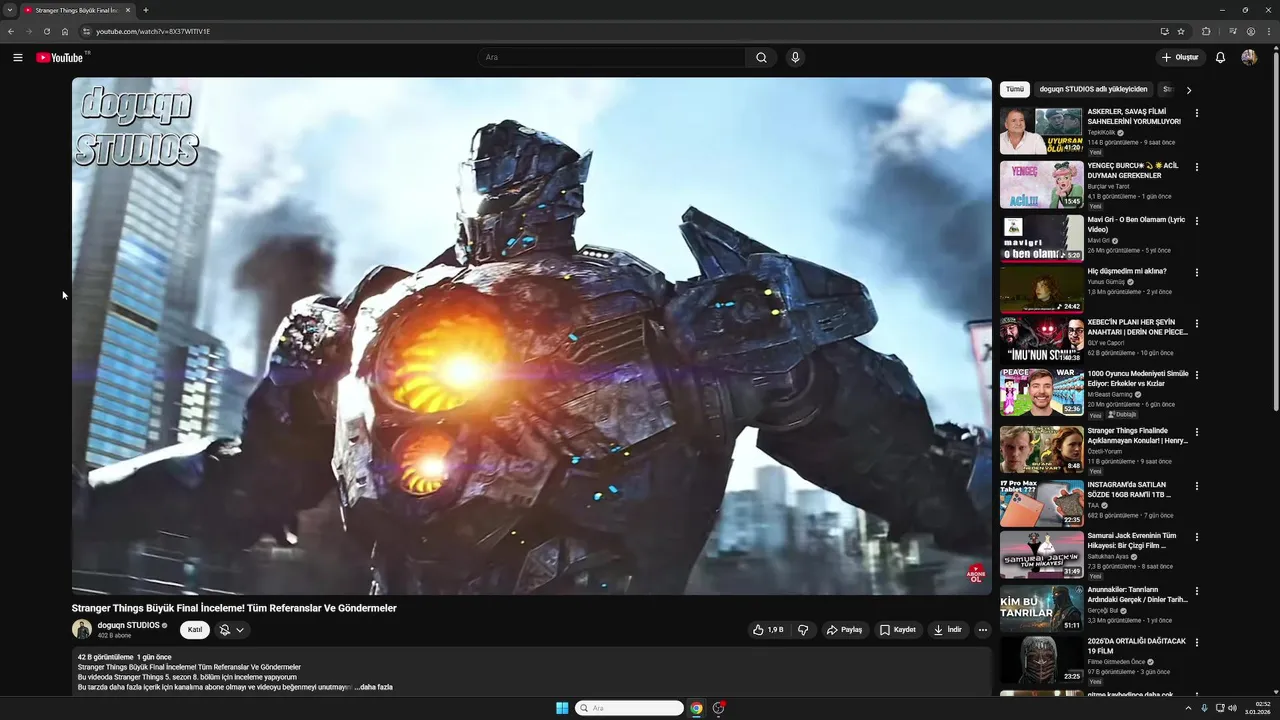Open the account avatar menu
This screenshot has height=720, width=1280.
(x=1249, y=58)
